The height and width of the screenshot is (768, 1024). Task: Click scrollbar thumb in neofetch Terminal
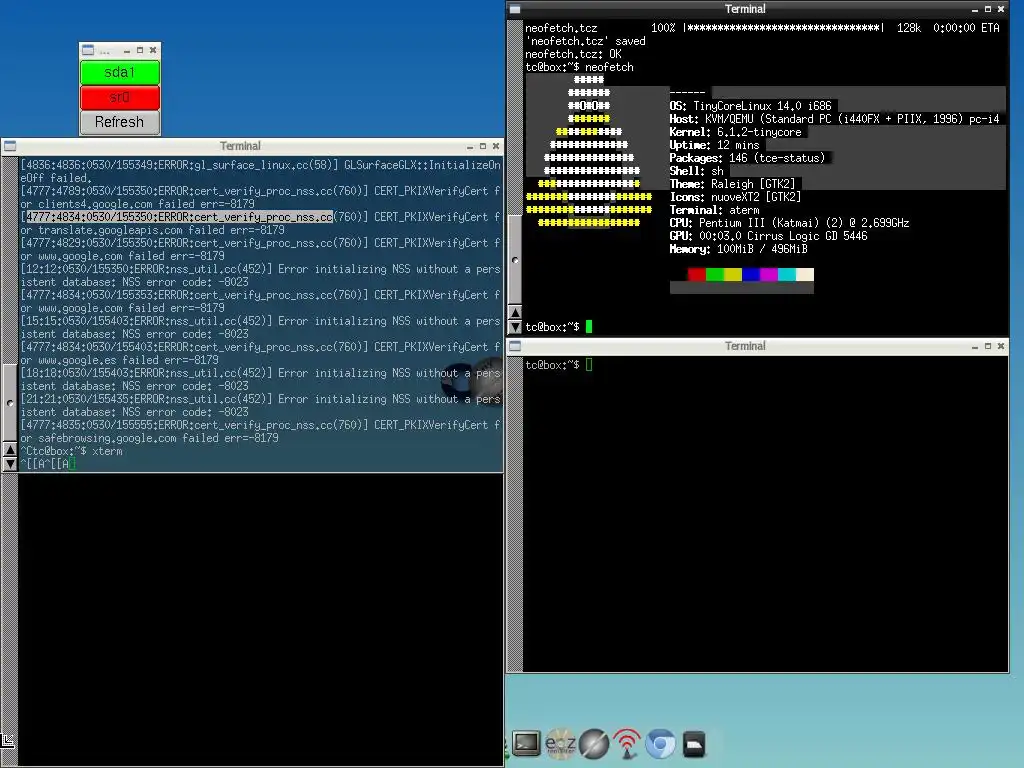click(515, 260)
